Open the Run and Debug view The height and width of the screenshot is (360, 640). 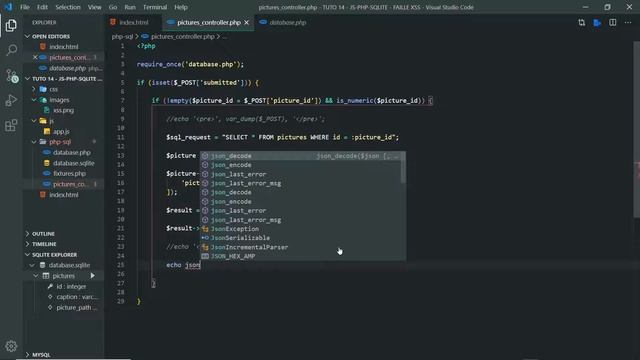click(11, 100)
